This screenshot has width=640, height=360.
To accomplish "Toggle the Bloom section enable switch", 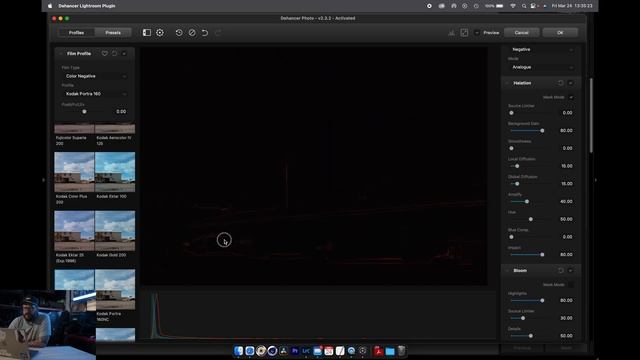I will [x=571, y=271].
